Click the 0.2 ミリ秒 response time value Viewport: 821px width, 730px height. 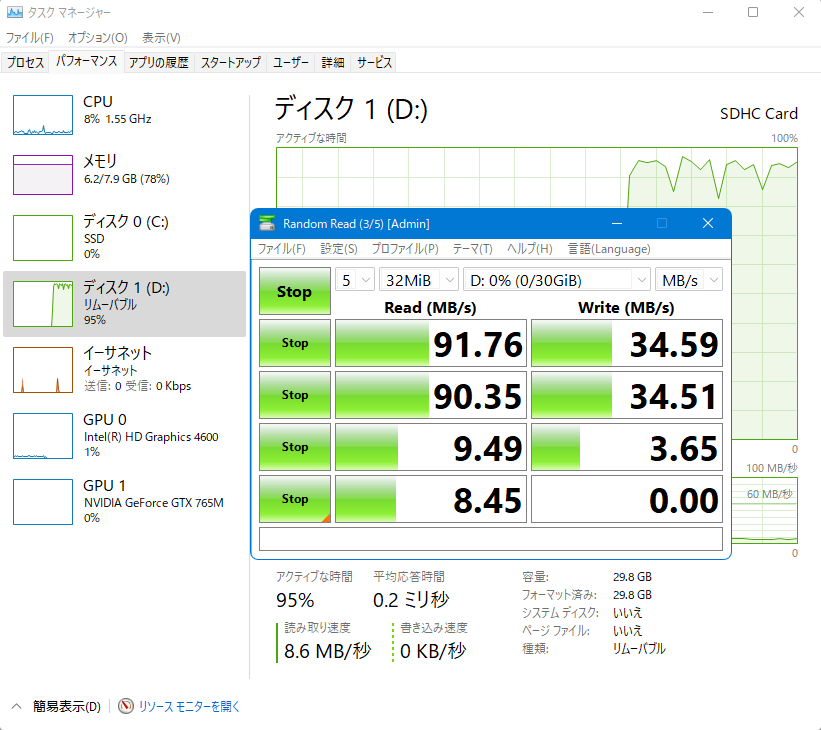(x=411, y=600)
